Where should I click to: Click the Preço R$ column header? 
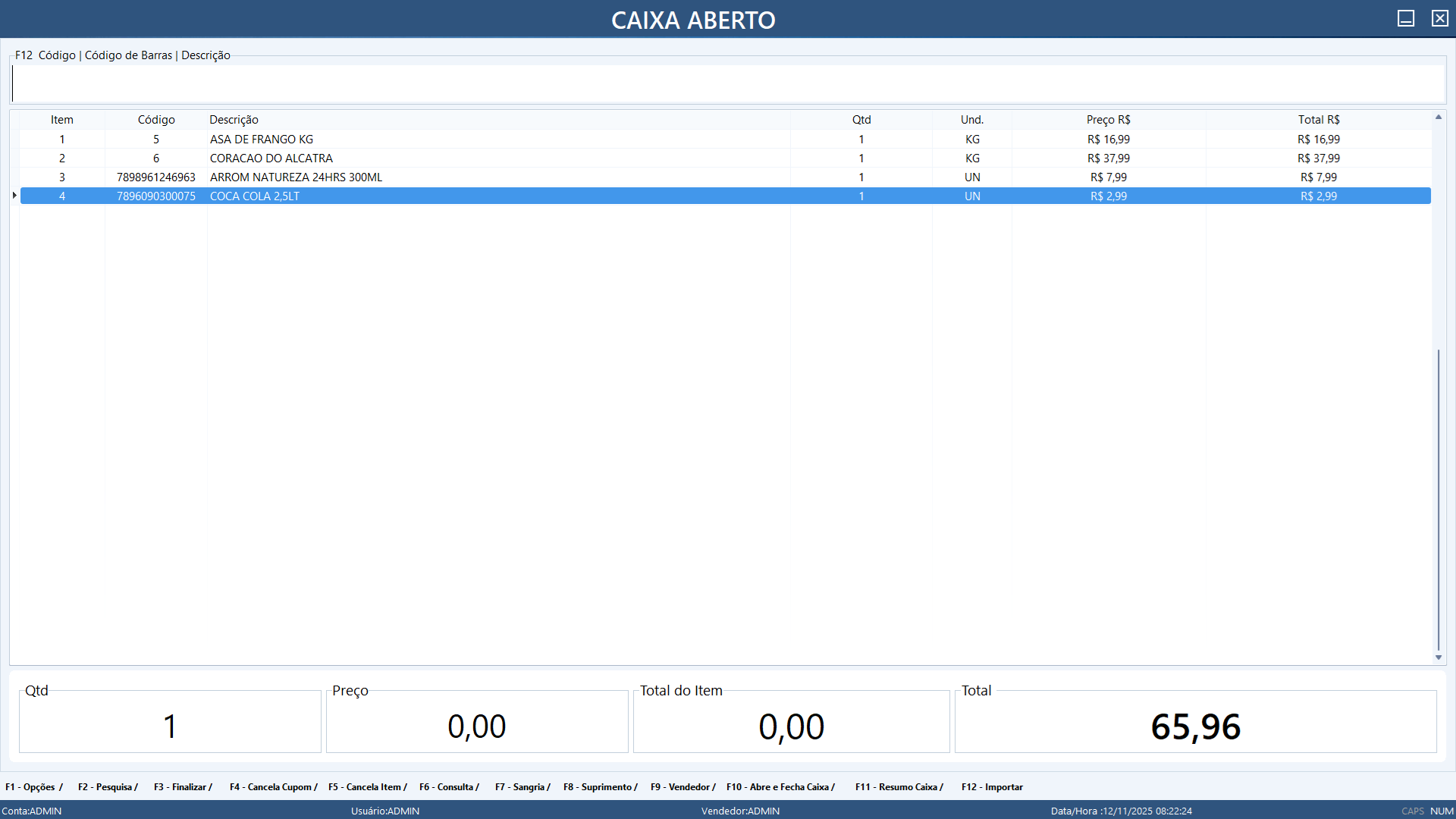tap(1108, 120)
